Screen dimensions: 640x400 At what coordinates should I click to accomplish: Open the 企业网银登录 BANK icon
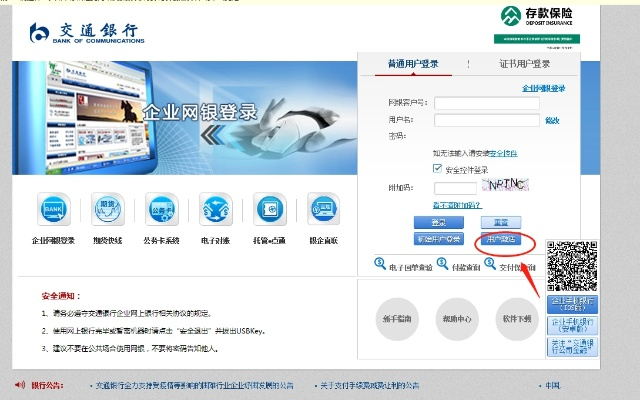[x=53, y=209]
